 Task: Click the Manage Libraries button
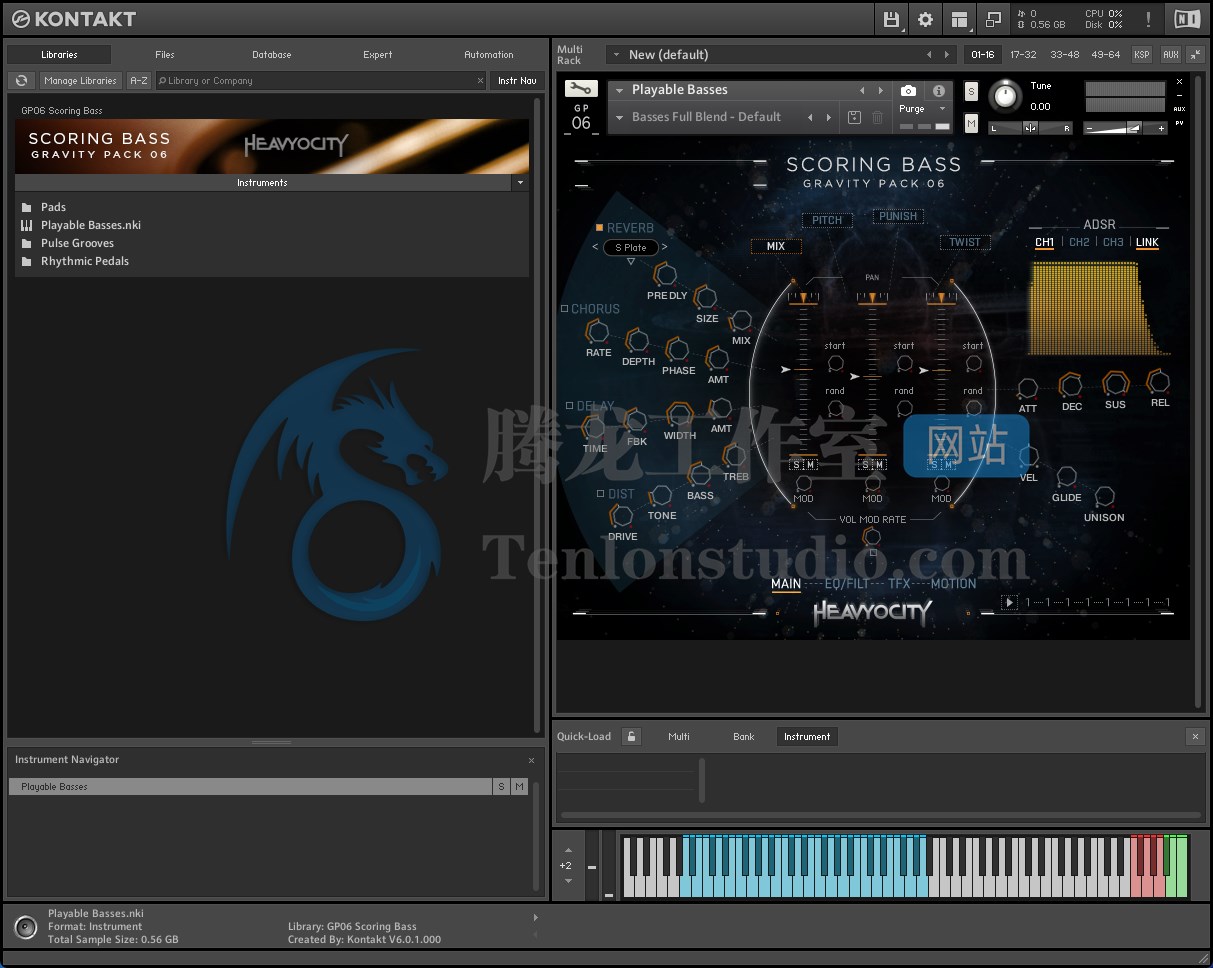point(80,80)
